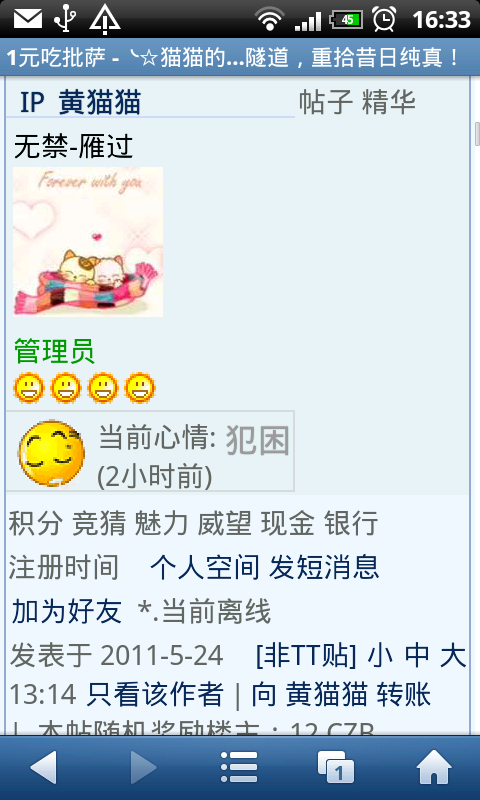Viewport: 480px width, 800px height.
Task: Open the browser windows tab switcher
Action: [x=336, y=766]
